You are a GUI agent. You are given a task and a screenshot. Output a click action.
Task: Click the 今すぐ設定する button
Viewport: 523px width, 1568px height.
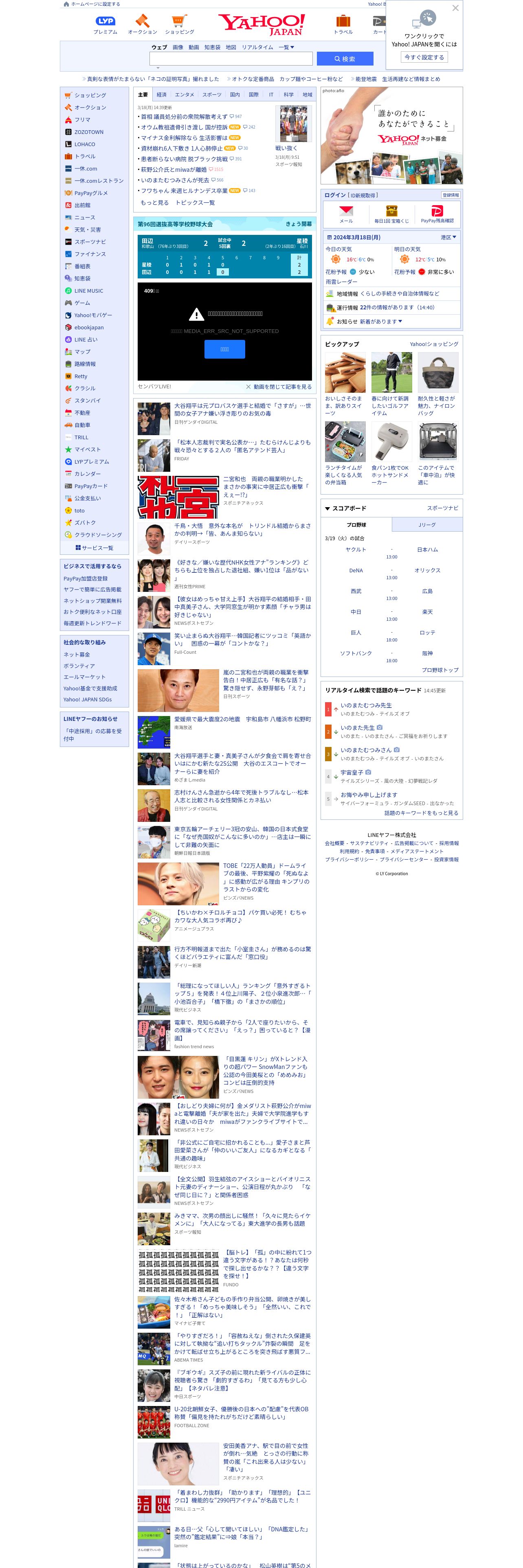[x=424, y=57]
